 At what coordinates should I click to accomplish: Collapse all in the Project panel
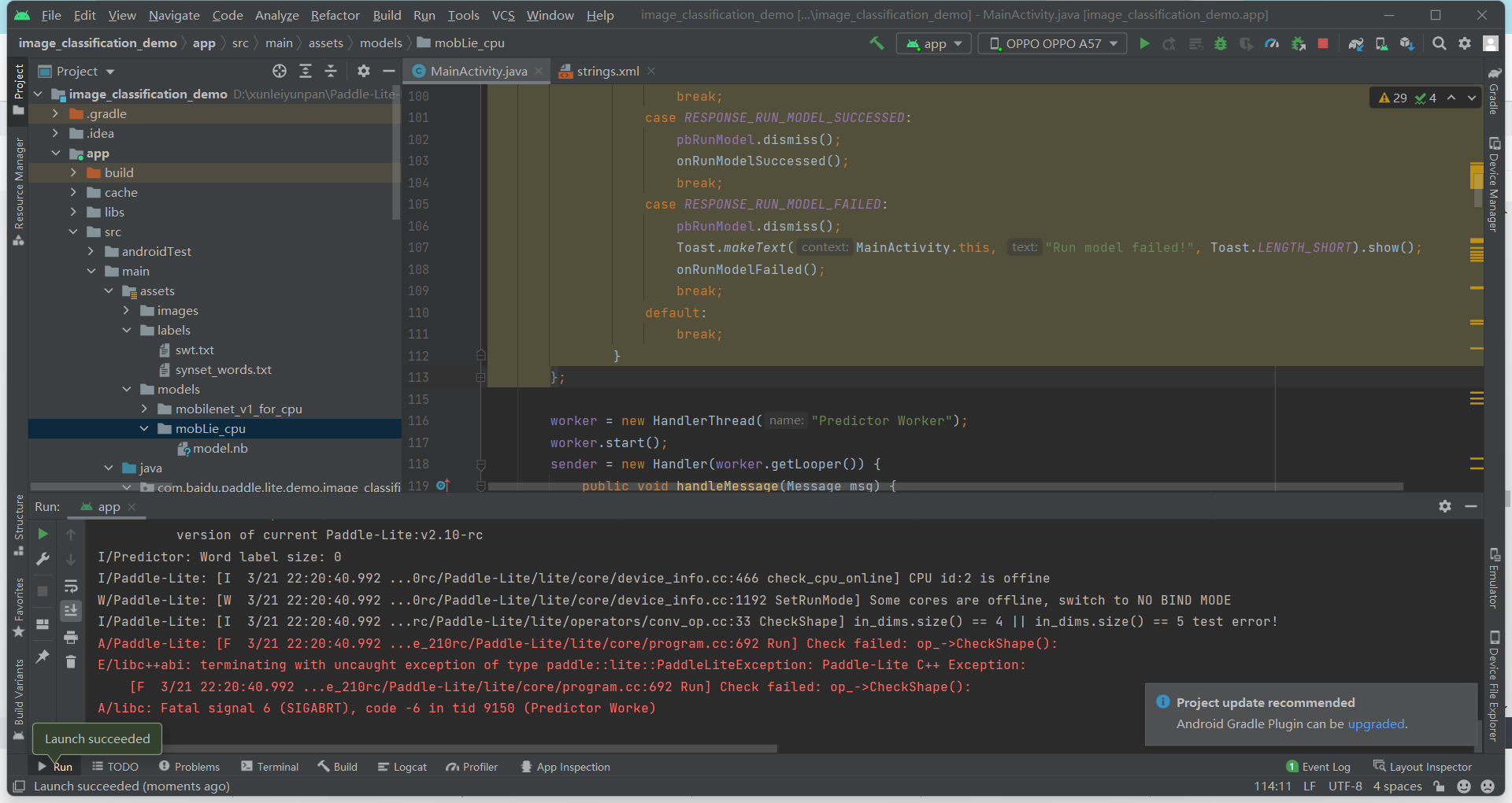pos(331,71)
